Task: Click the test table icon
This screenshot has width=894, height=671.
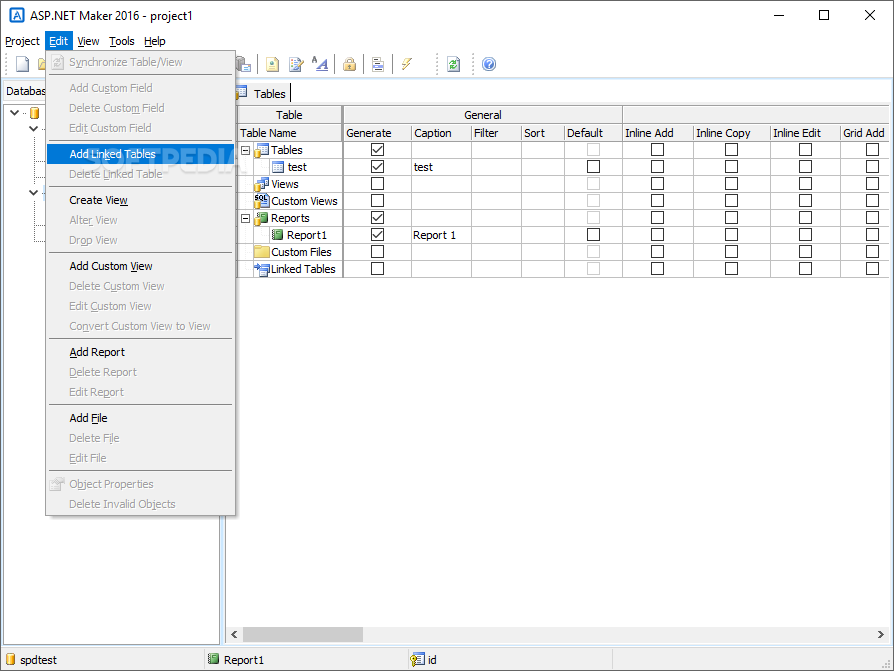Action: 278,167
